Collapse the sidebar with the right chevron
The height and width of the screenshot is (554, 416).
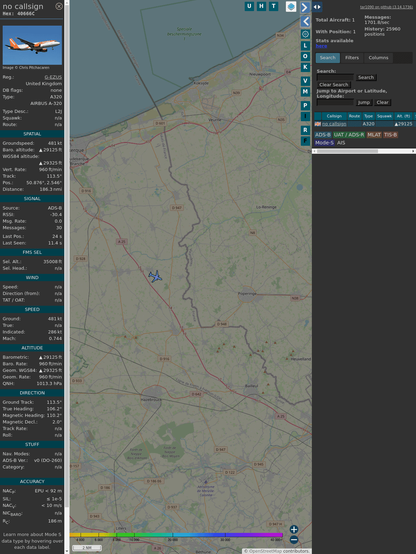(305, 7)
